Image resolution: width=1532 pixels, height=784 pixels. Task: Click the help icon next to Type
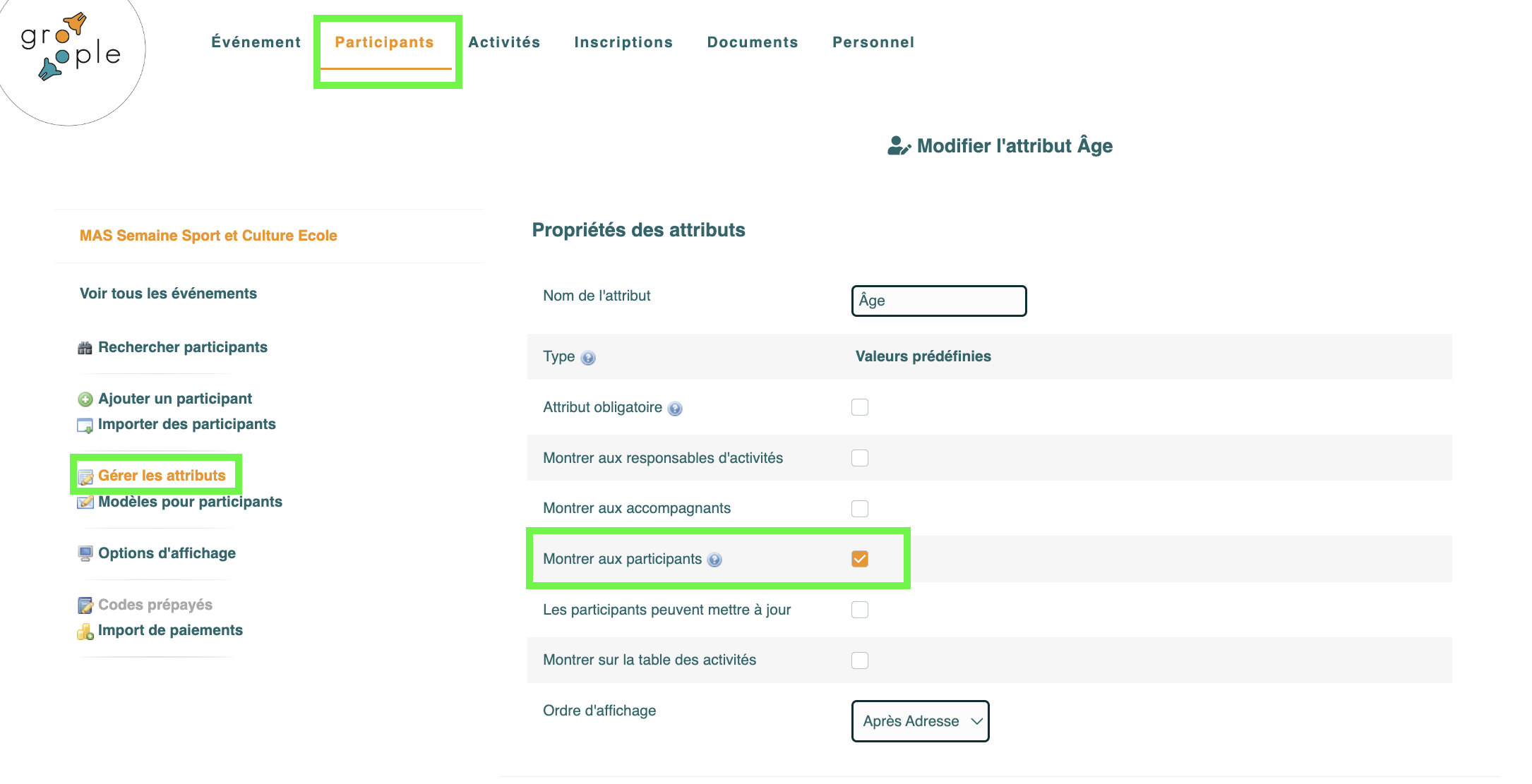[x=588, y=358]
